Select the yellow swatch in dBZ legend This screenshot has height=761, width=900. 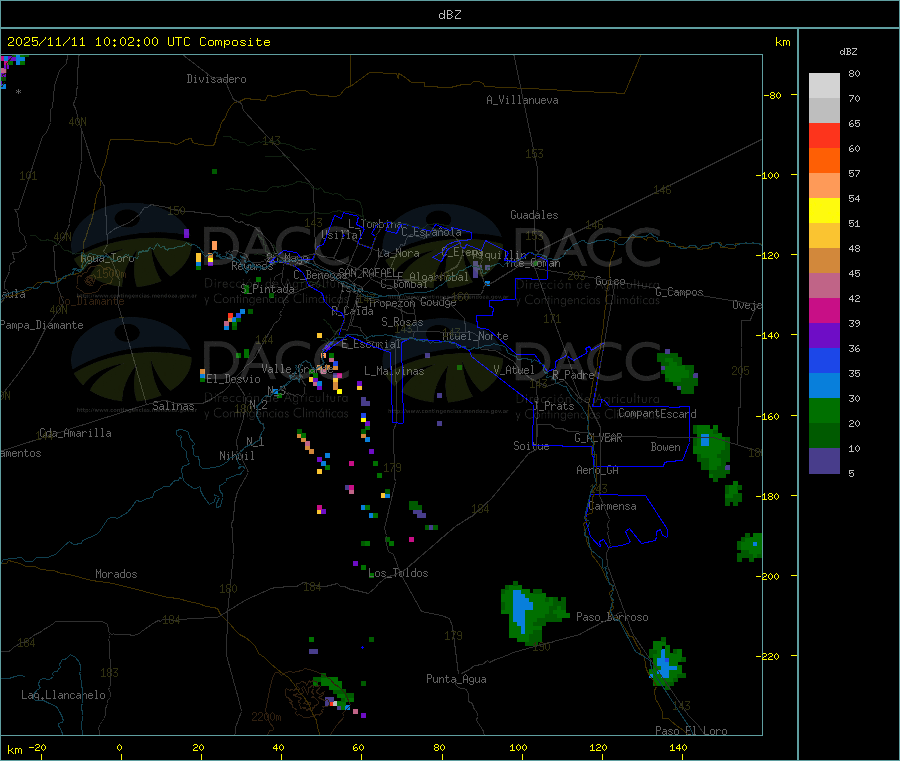824,211
